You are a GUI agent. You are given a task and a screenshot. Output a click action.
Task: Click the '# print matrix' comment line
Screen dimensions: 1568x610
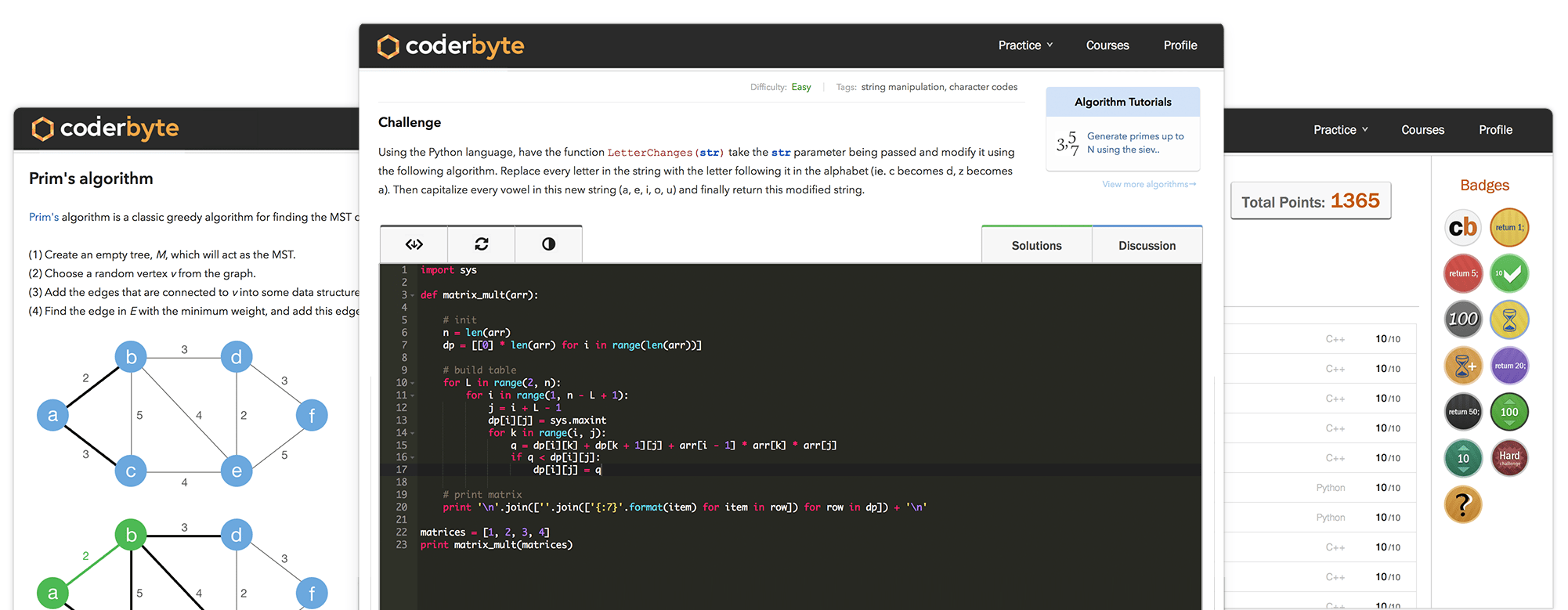tap(482, 495)
